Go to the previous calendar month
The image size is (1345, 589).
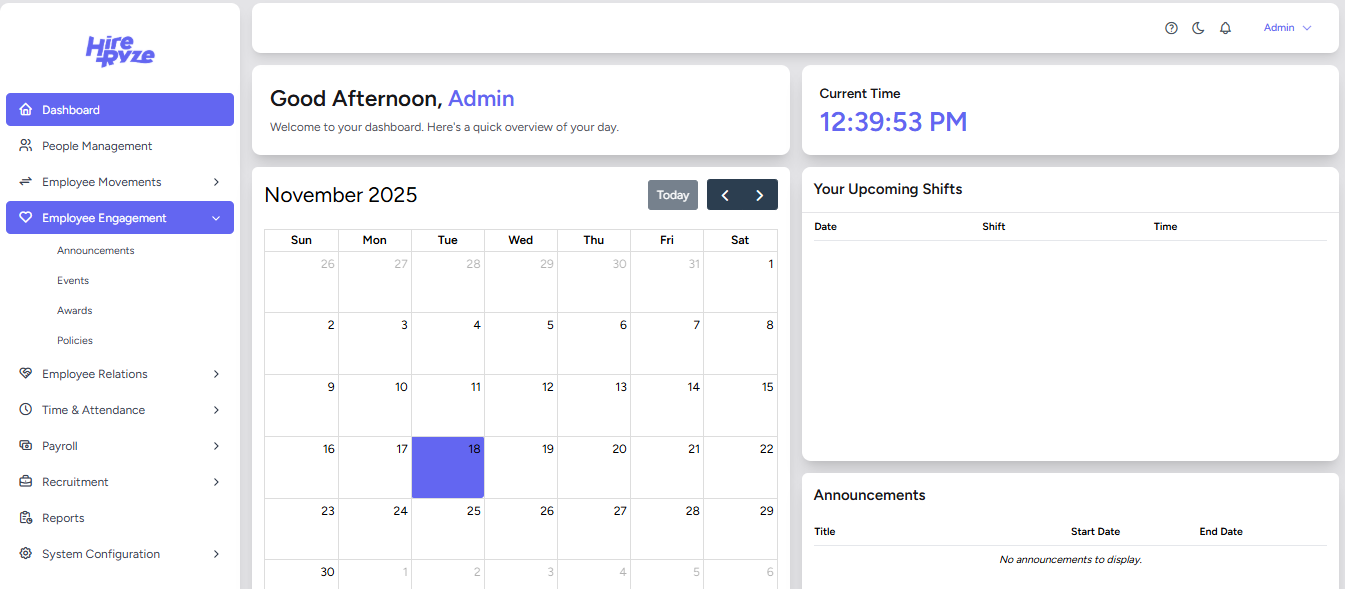(x=725, y=195)
